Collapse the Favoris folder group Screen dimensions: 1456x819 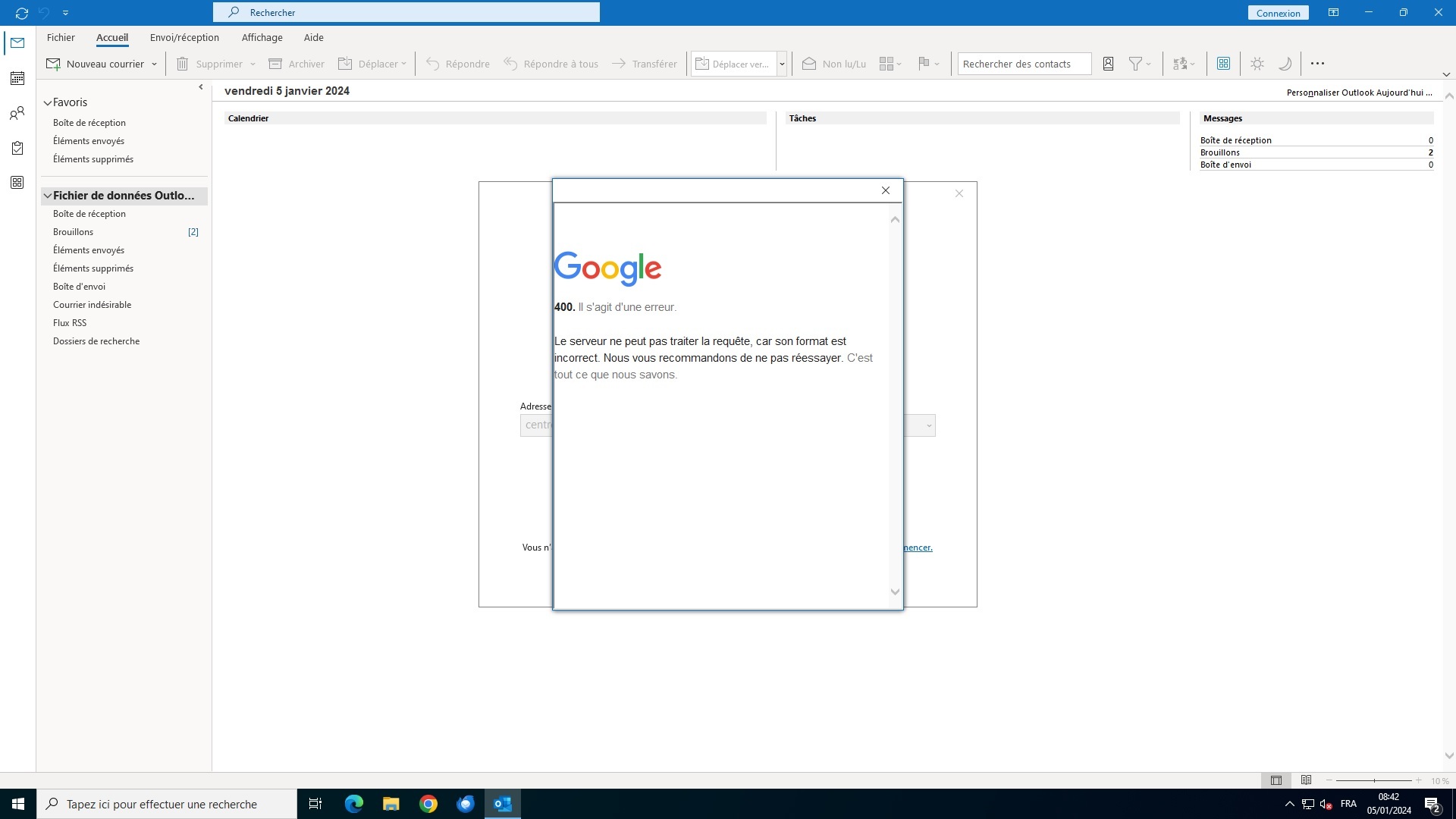(47, 102)
